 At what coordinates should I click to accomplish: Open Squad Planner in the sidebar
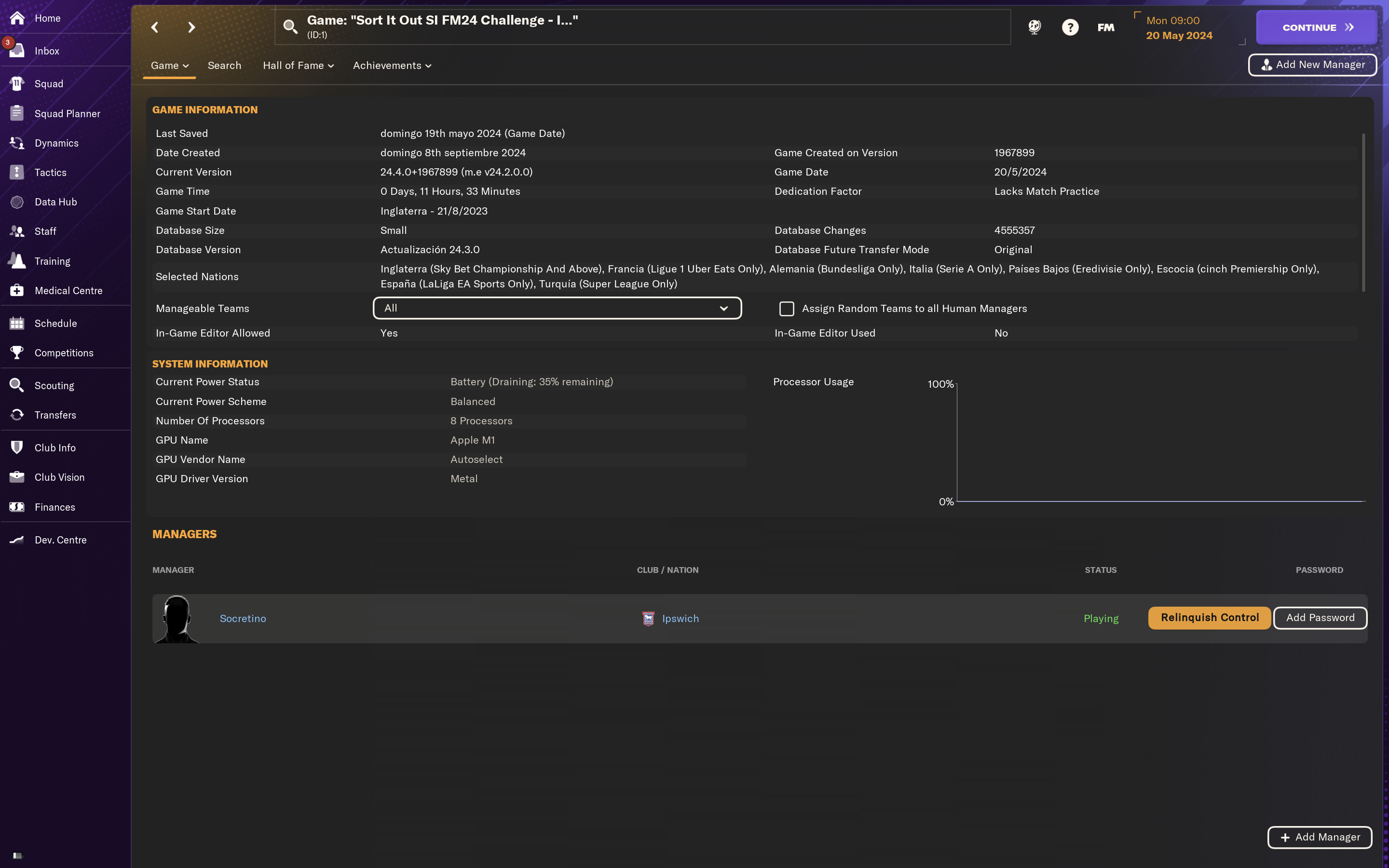[x=67, y=114]
